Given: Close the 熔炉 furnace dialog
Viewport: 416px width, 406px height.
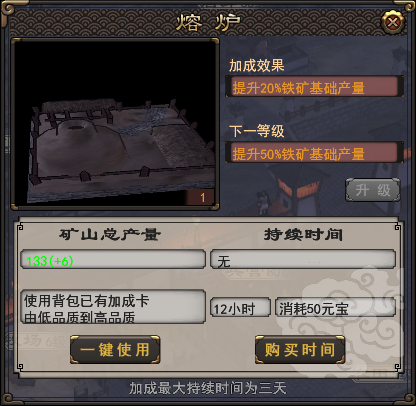Looking at the screenshot, I should pos(393,22).
